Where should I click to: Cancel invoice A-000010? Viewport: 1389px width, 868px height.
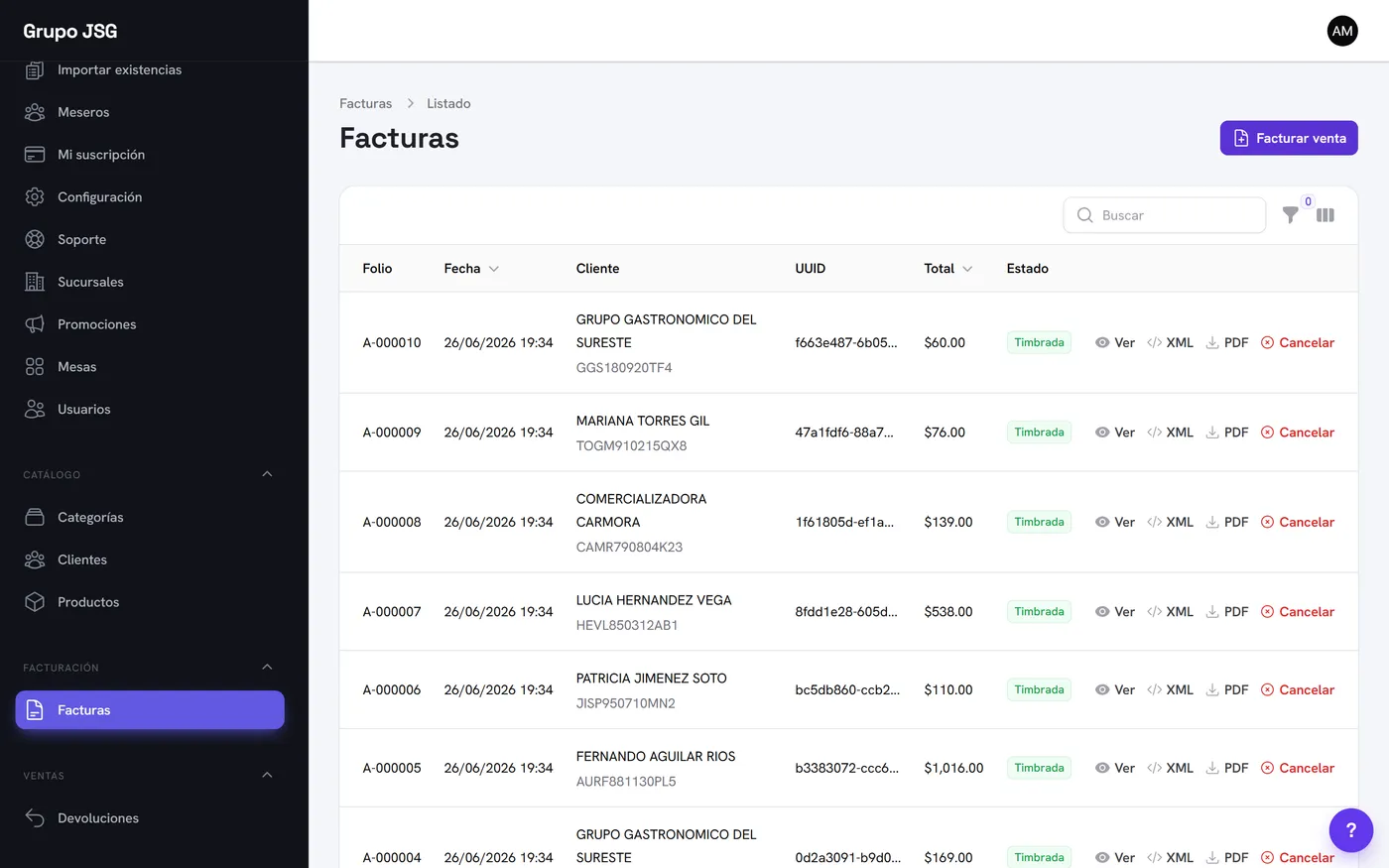point(1298,342)
